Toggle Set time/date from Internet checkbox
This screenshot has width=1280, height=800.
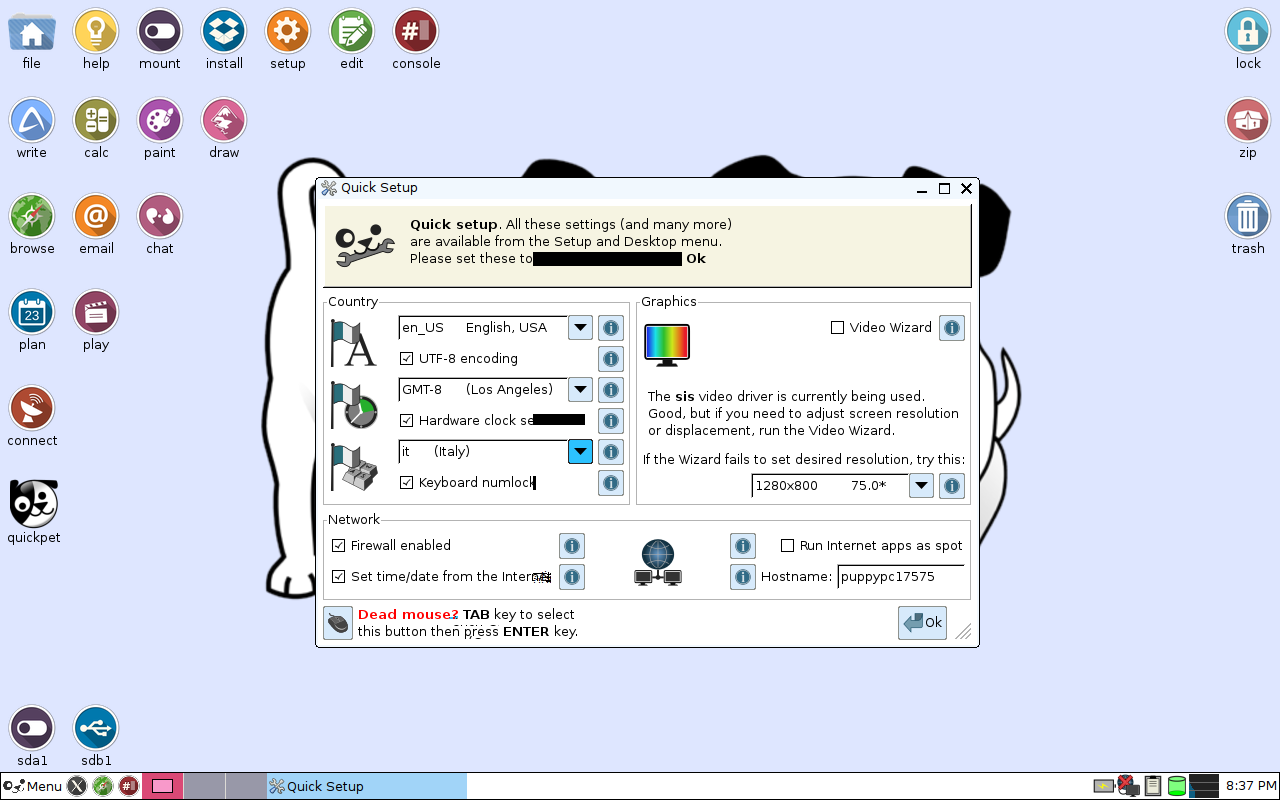338,577
